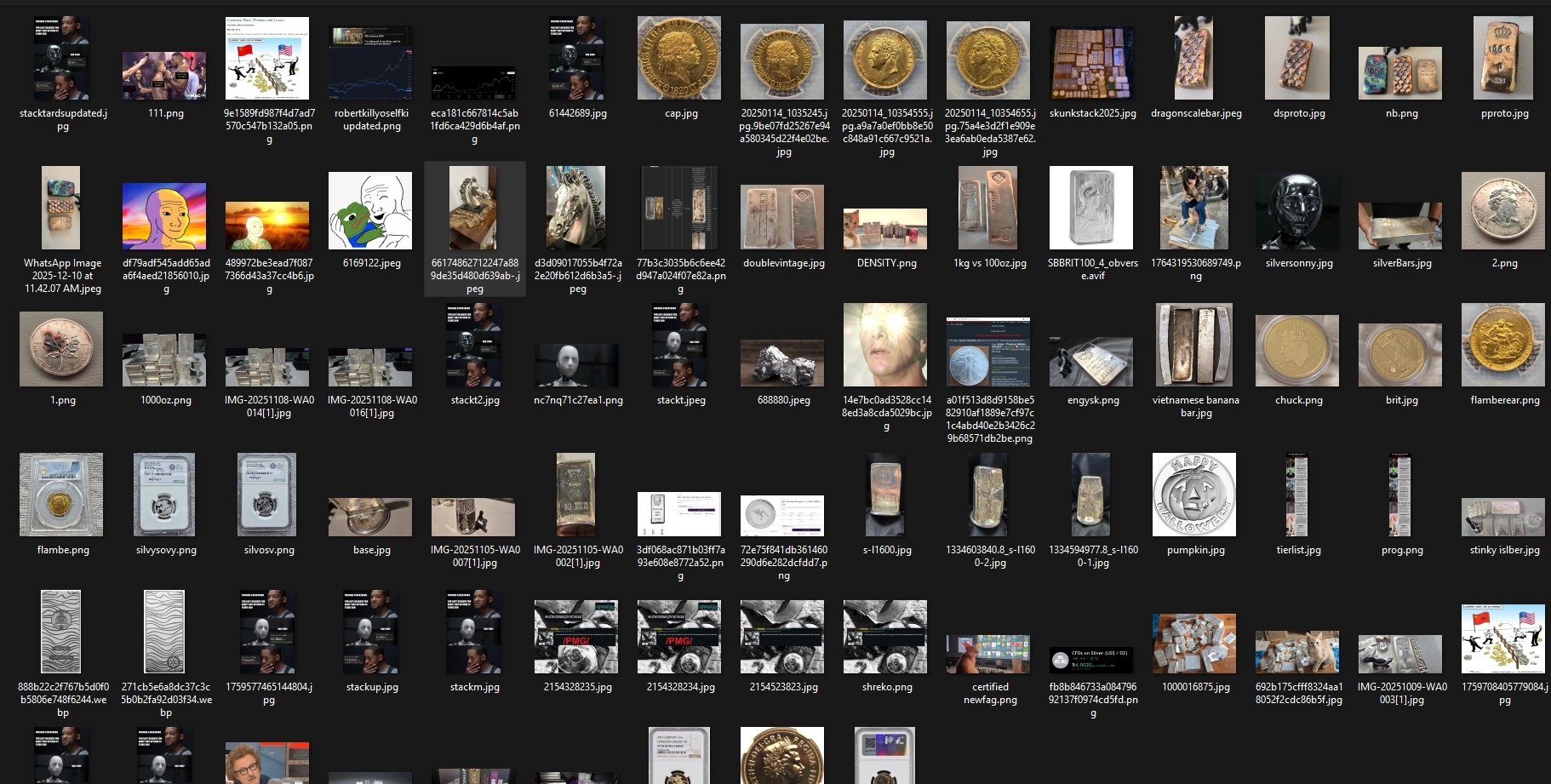Click the "IMG-20251108-WA0016[1].jpg" file name

click(372, 407)
